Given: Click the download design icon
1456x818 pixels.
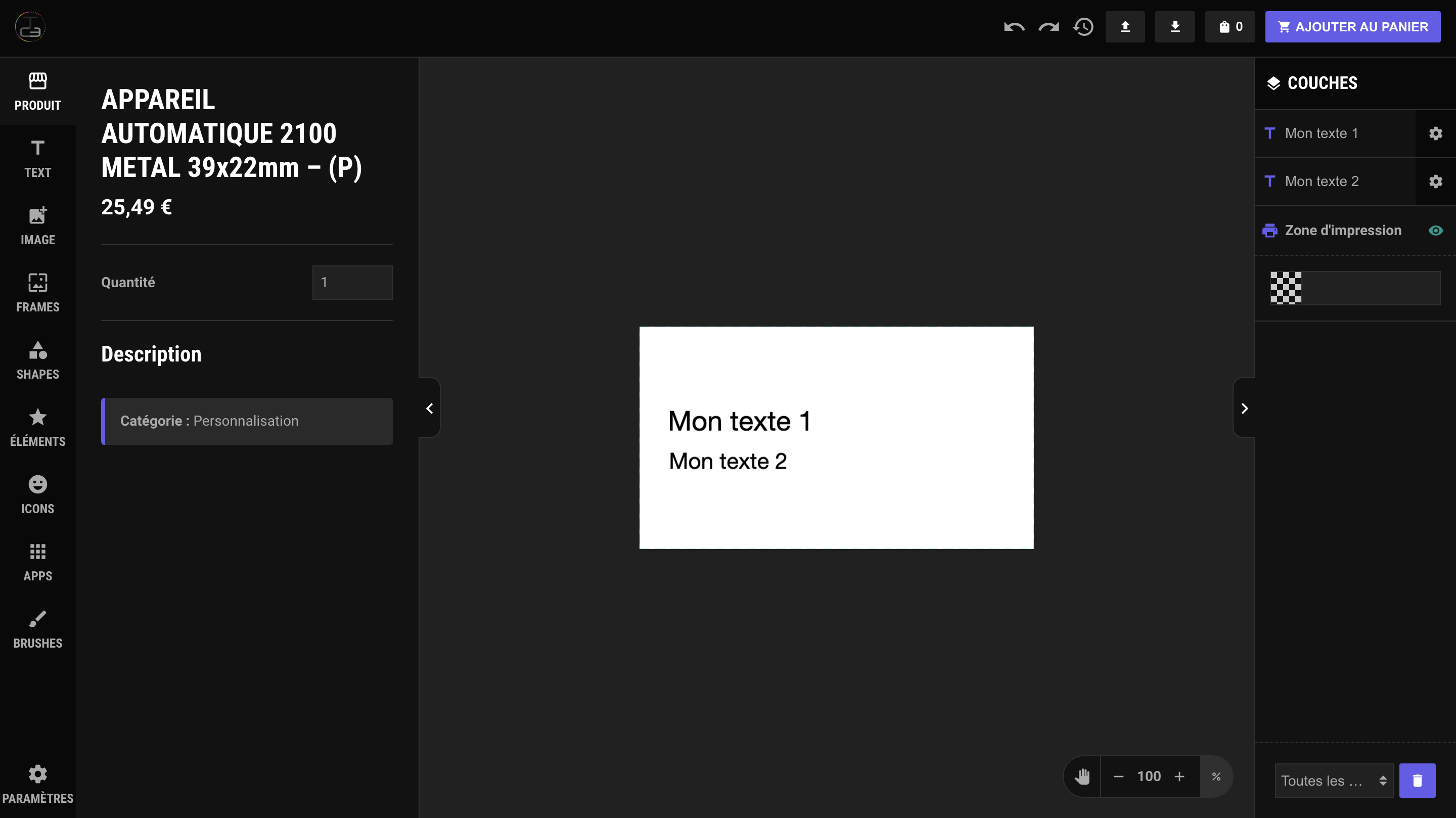Looking at the screenshot, I should pyautogui.click(x=1174, y=27).
